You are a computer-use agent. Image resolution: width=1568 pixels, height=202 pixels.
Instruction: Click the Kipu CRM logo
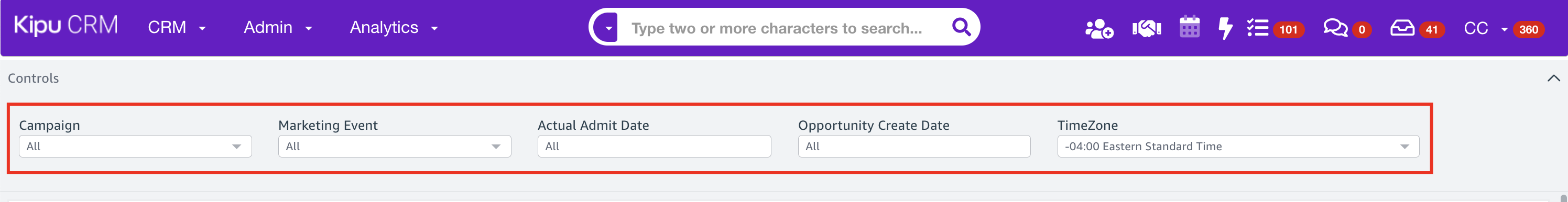(x=66, y=26)
